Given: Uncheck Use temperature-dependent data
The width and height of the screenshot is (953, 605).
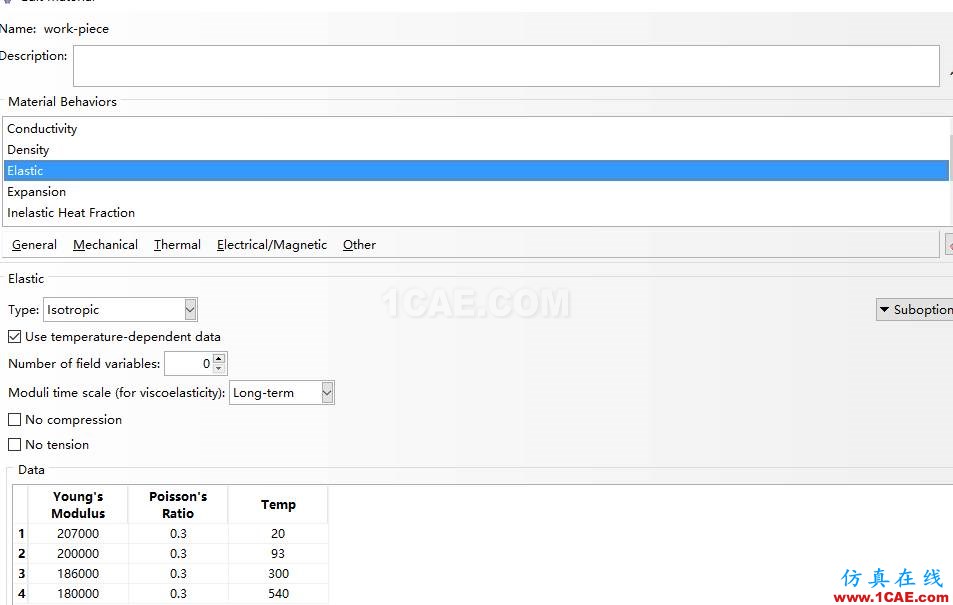Looking at the screenshot, I should point(15,337).
